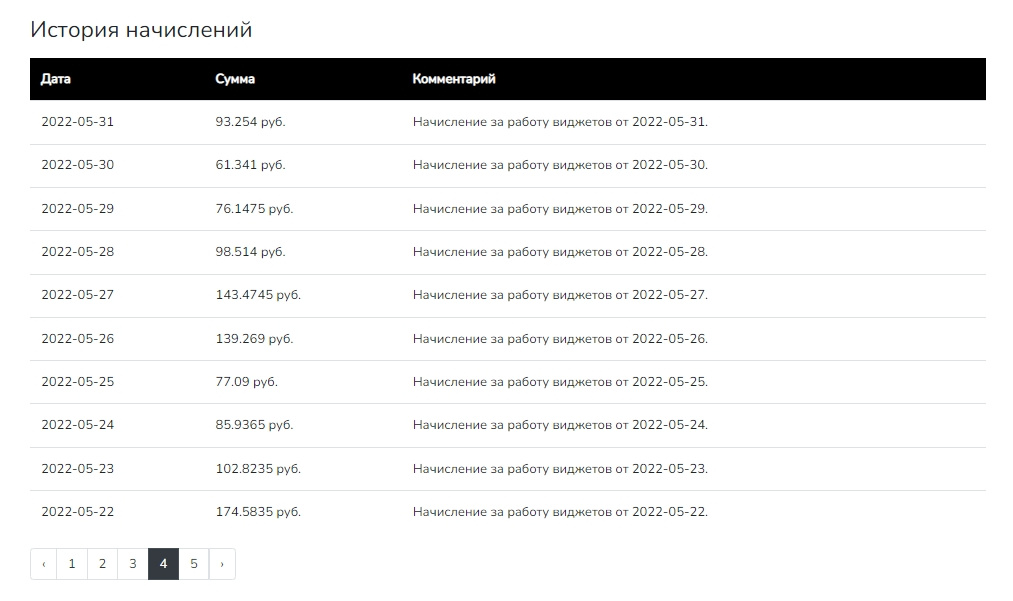
Task: Select the 143.4745 руб. amount cell
Action: [258, 295]
